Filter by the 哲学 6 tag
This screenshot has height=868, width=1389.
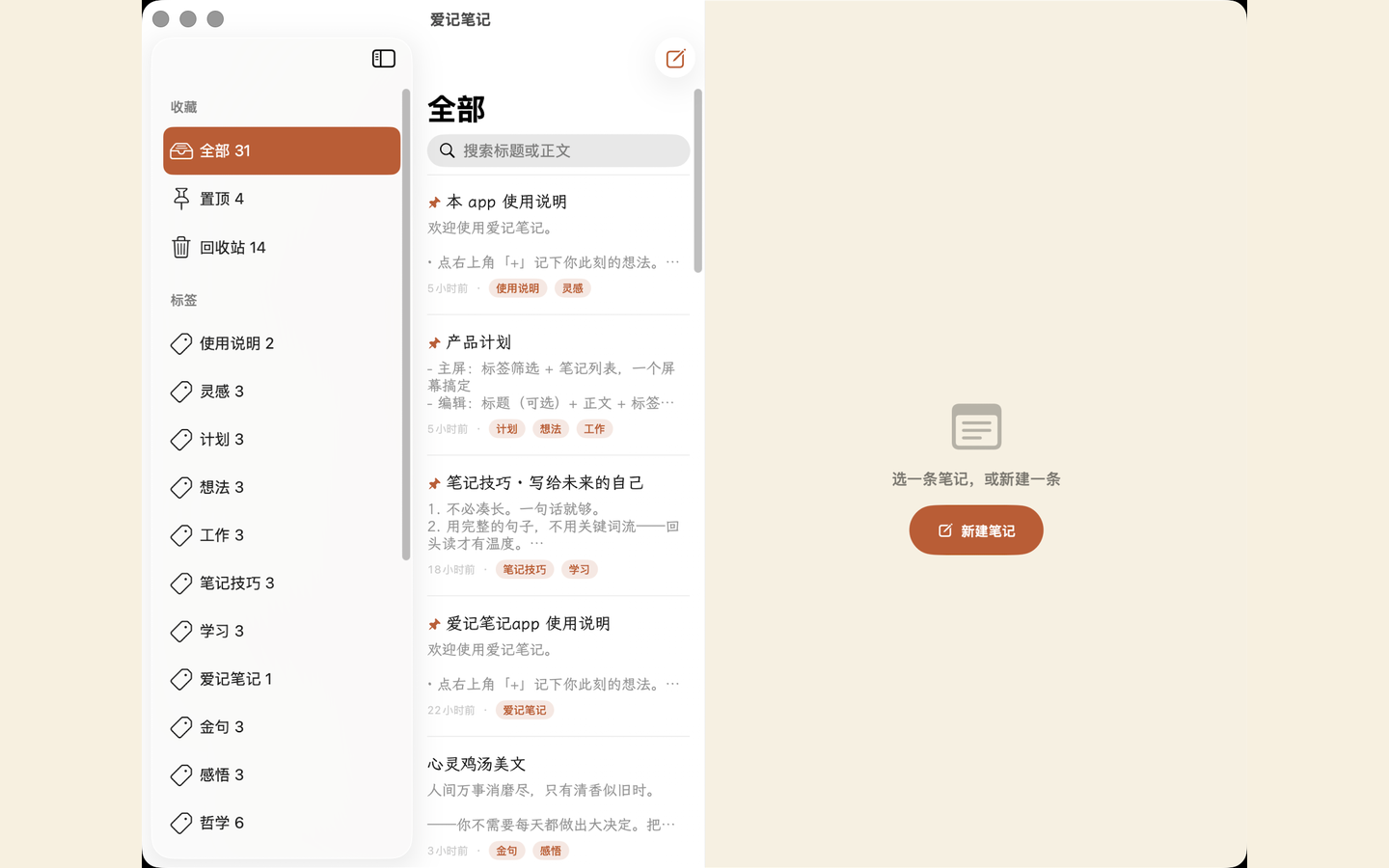pyautogui.click(x=282, y=823)
